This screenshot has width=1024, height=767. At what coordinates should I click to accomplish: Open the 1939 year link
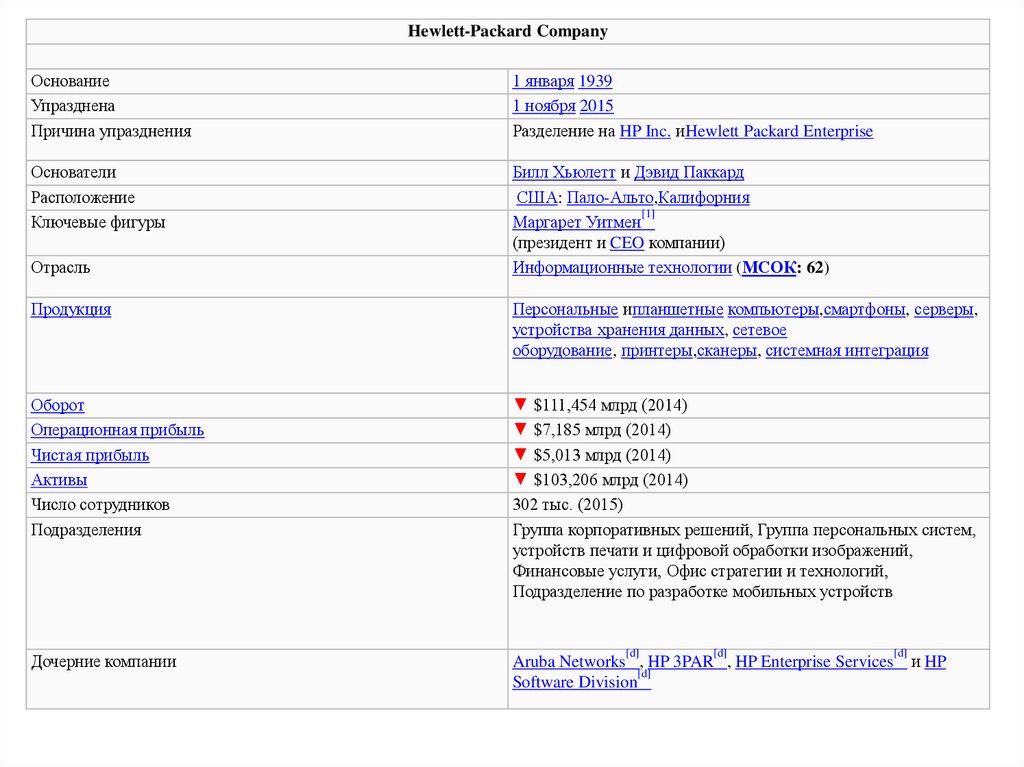point(595,81)
